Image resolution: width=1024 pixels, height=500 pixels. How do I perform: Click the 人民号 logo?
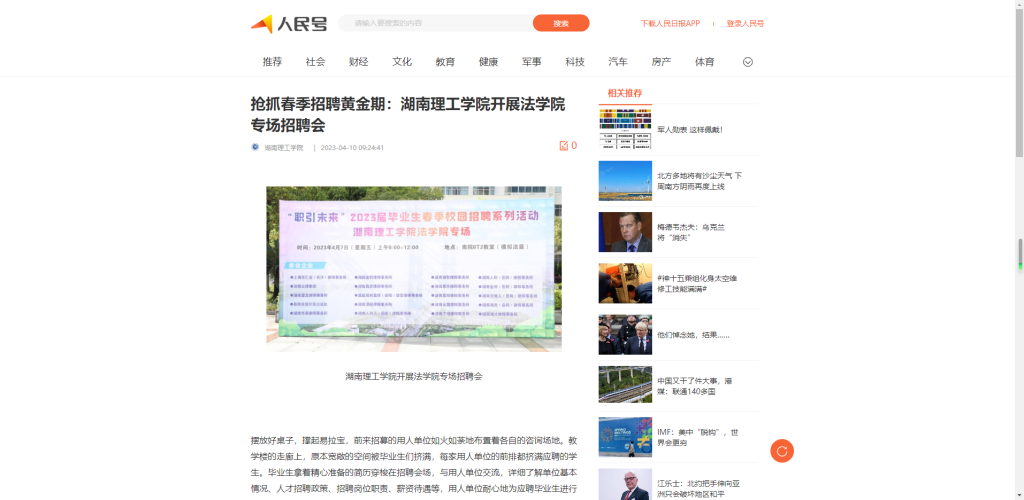(288, 23)
